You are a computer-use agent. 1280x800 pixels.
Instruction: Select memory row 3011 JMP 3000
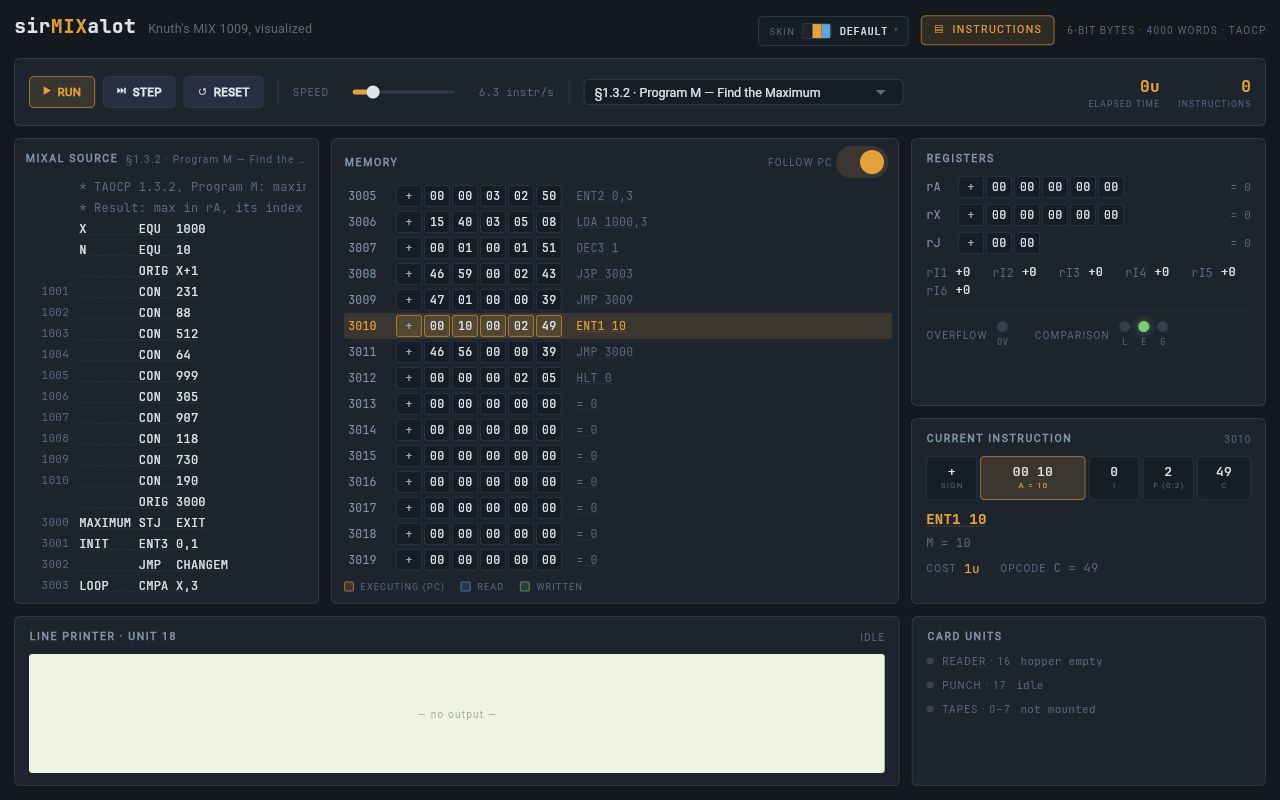[x=618, y=352]
